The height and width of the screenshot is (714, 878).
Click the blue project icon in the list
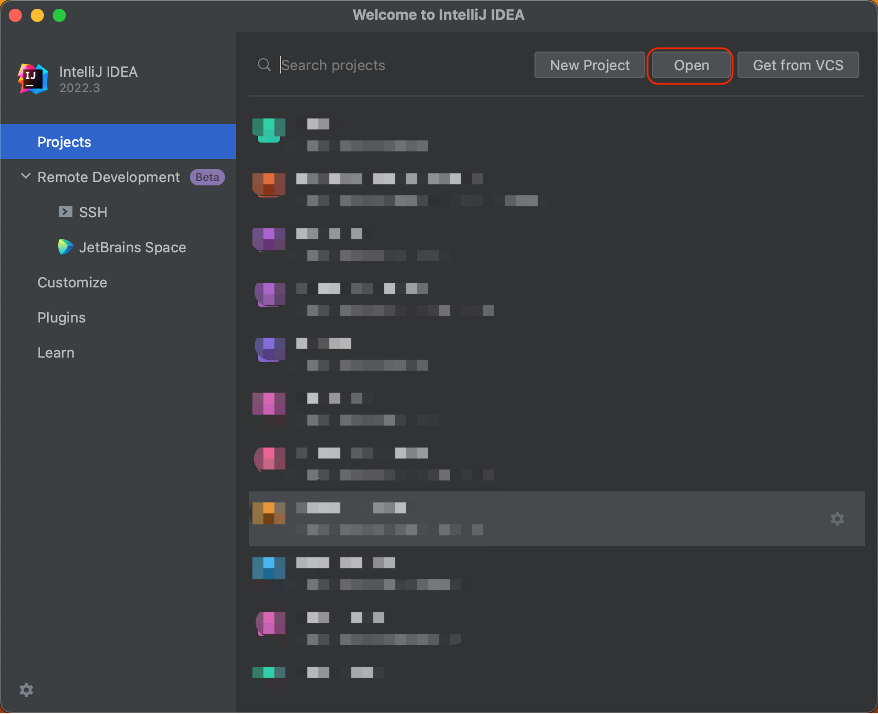tap(269, 568)
